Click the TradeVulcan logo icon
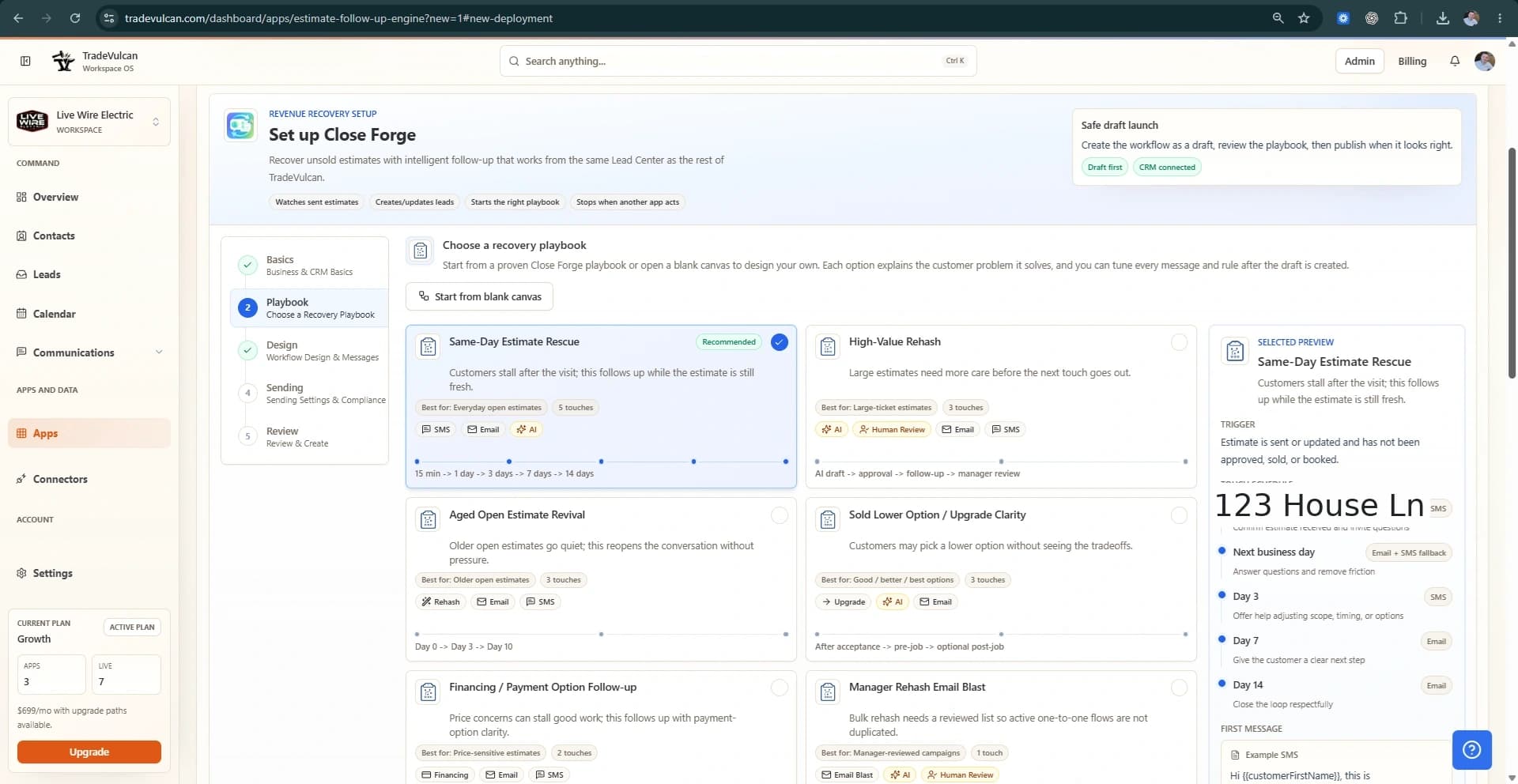Image resolution: width=1518 pixels, height=784 pixels. [x=63, y=61]
